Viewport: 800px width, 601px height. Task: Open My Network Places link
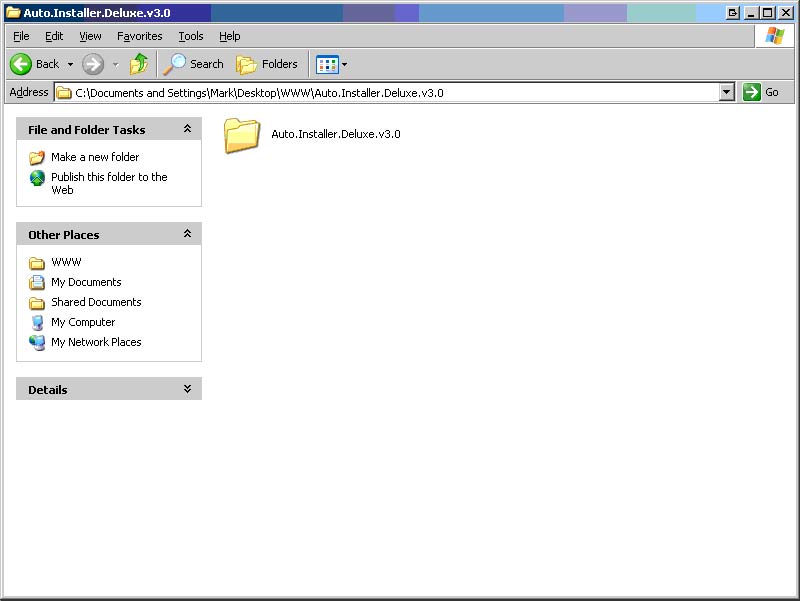[96, 342]
